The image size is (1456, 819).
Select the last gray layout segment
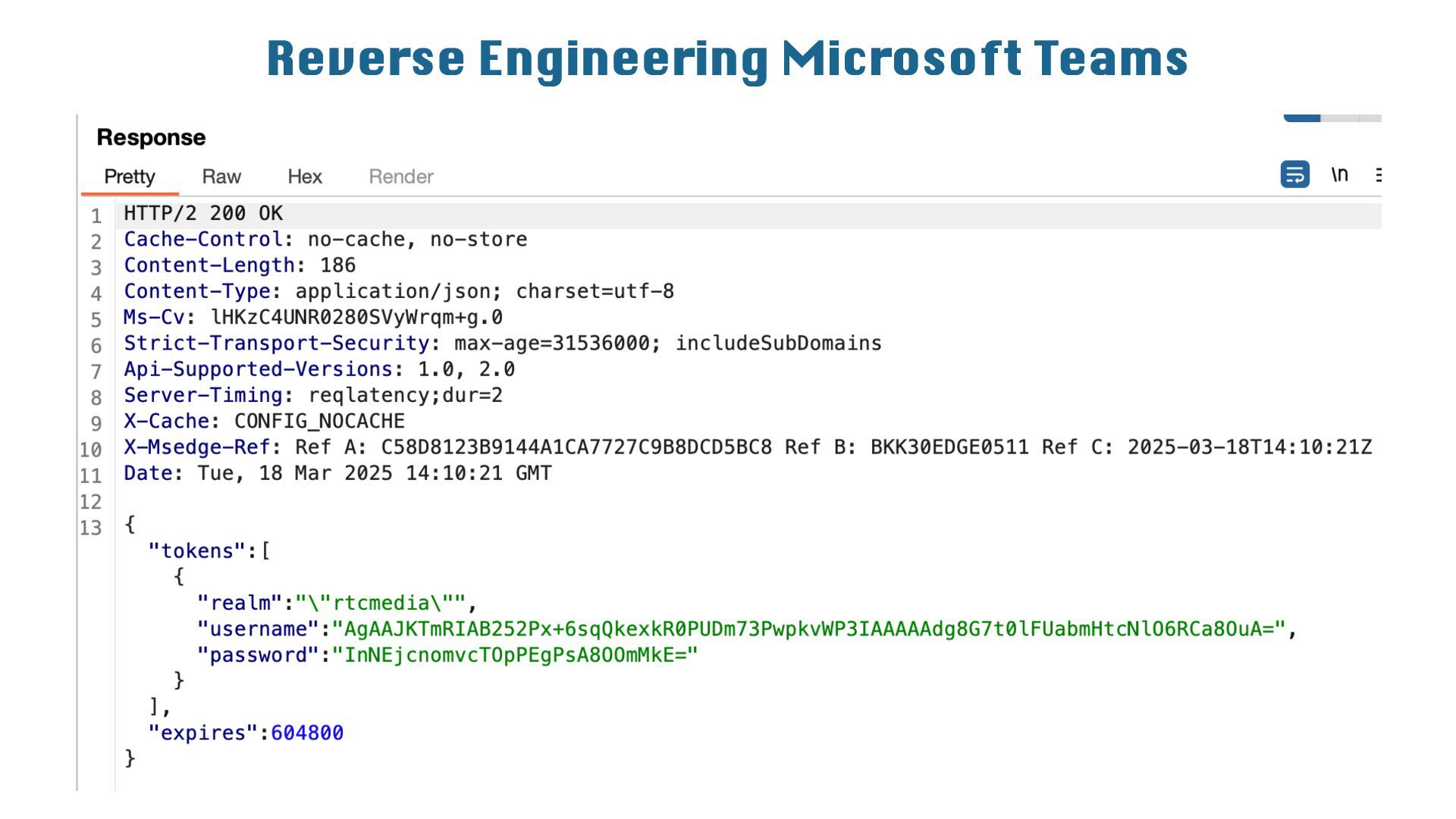[1371, 118]
